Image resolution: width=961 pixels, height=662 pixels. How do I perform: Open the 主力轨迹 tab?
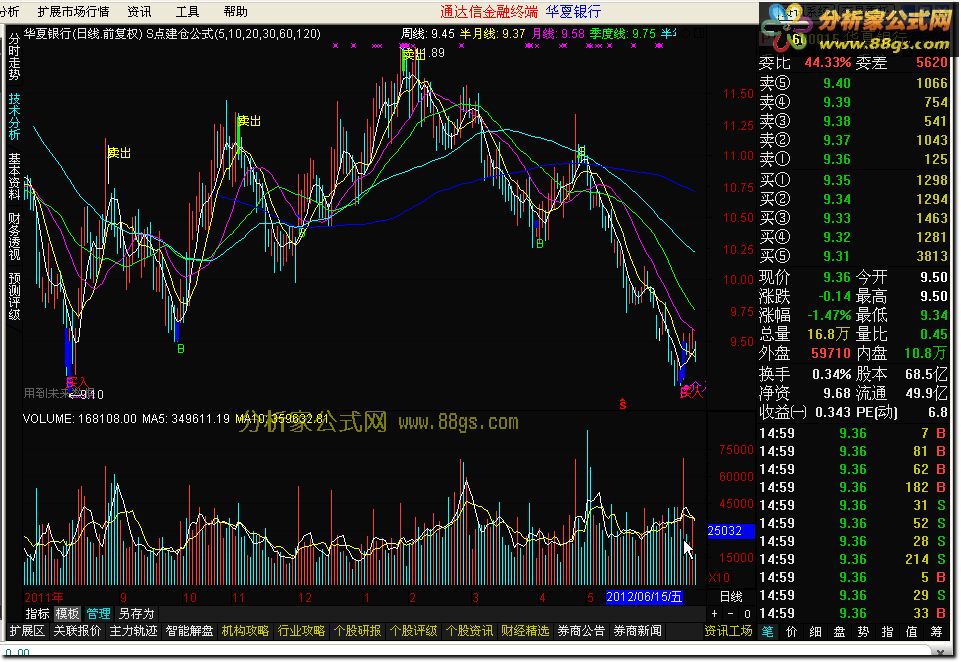(x=133, y=631)
